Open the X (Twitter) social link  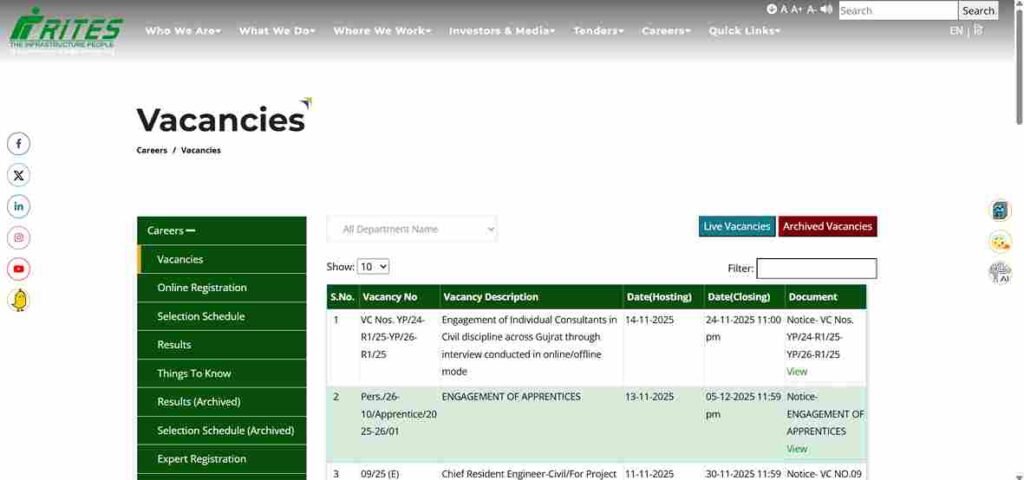[x=19, y=175]
